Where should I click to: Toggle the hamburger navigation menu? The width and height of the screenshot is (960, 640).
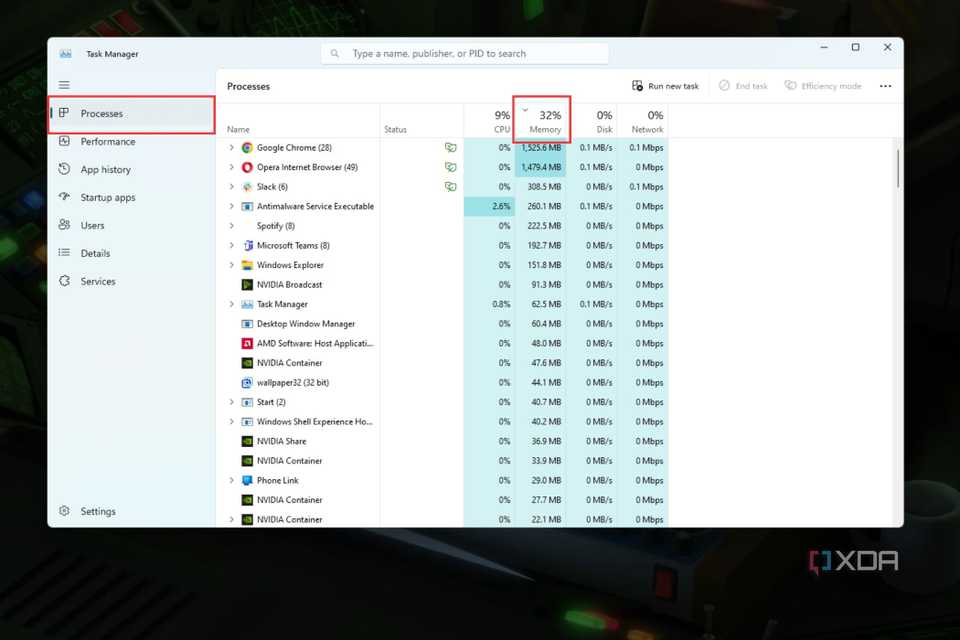[64, 86]
